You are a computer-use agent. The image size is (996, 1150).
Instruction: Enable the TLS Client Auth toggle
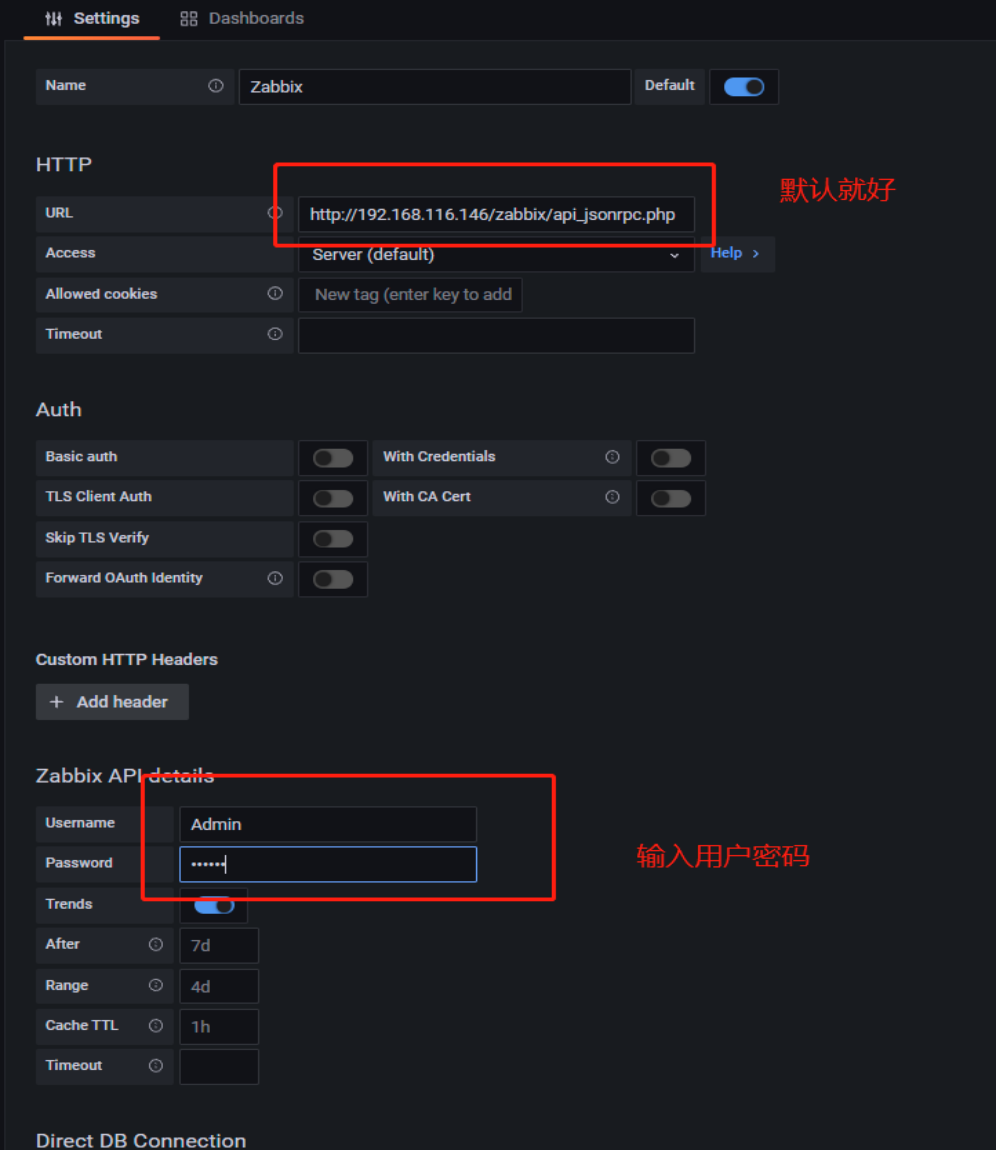point(333,499)
